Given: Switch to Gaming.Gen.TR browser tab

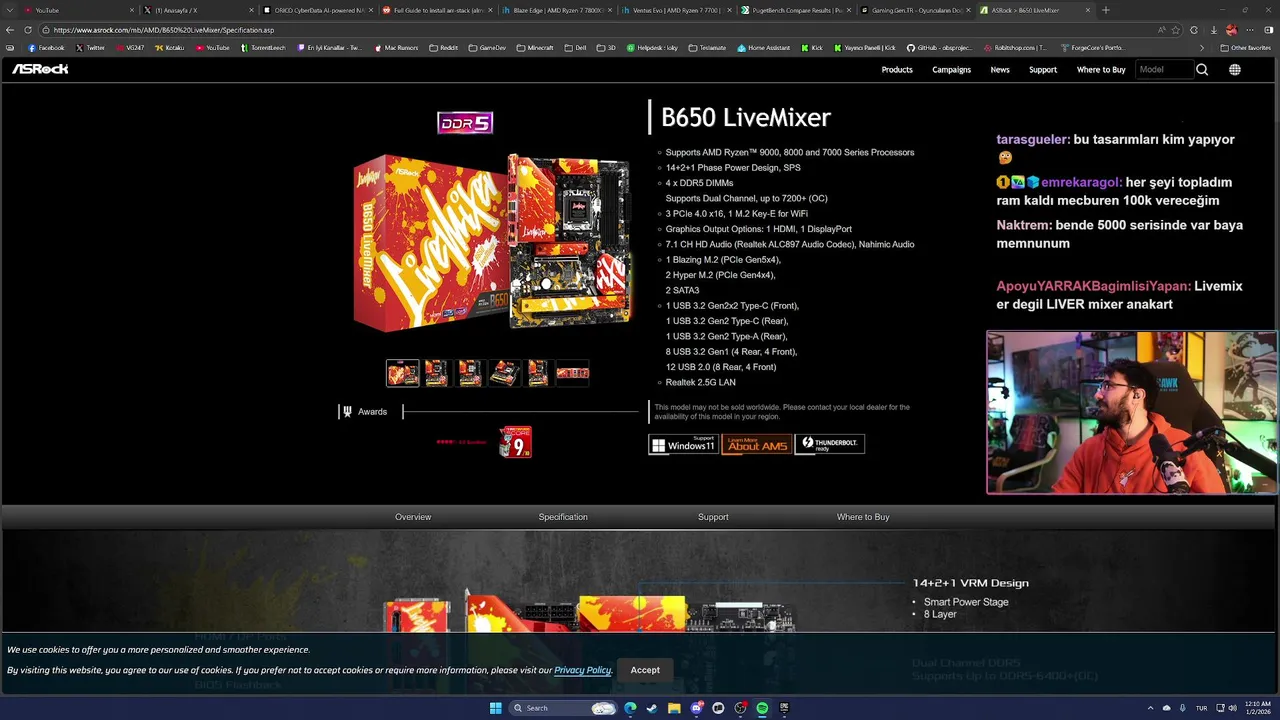Looking at the screenshot, I should 915,10.
